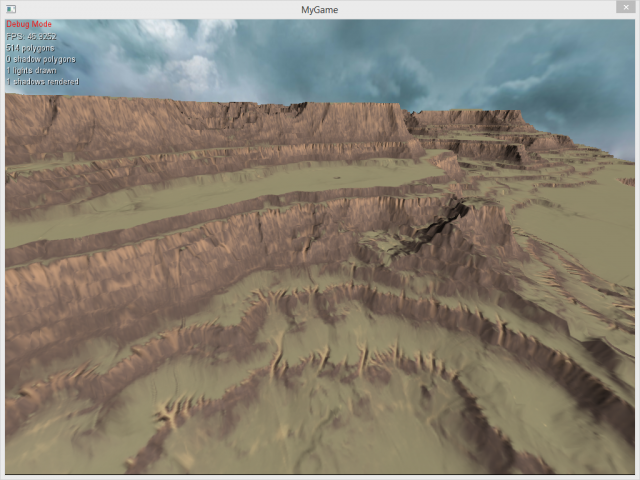Screen dimensions: 640x480
Task: Click the red Debug Mode label
Action: [x=29, y=24]
